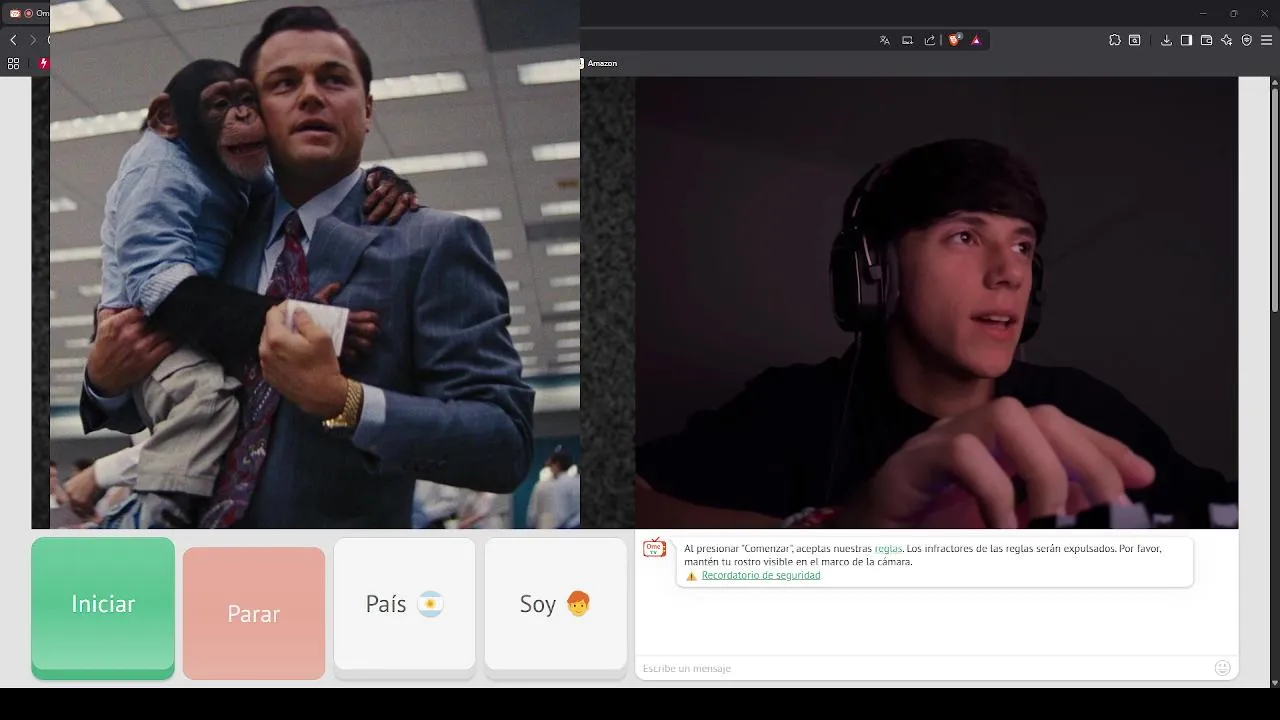1280x720 pixels.
Task: Click the share page icon in address bar
Action: [x=930, y=40]
